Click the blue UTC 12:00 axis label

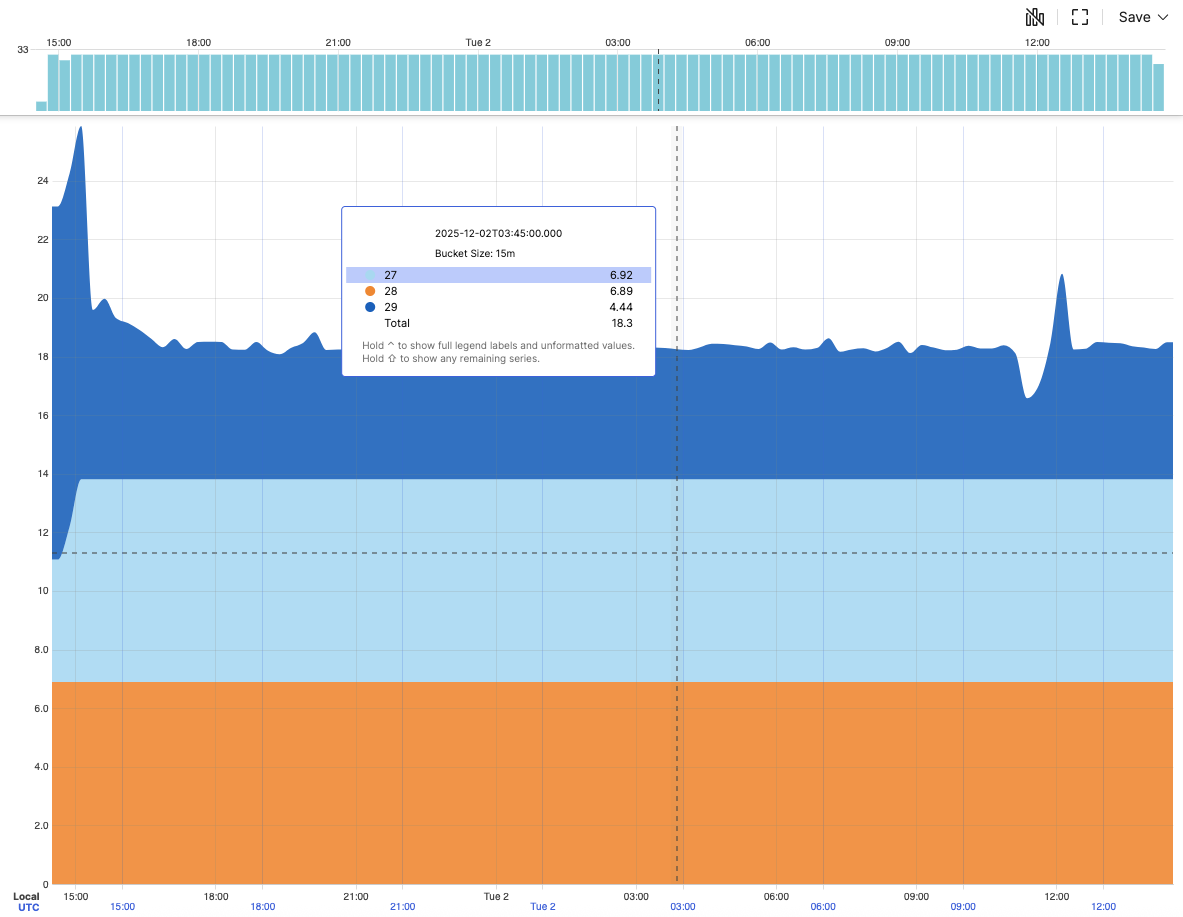[1103, 907]
